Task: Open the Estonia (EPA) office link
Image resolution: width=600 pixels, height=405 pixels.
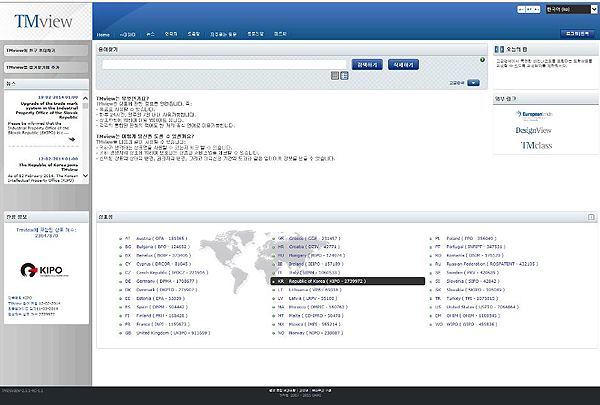Action: (160, 299)
